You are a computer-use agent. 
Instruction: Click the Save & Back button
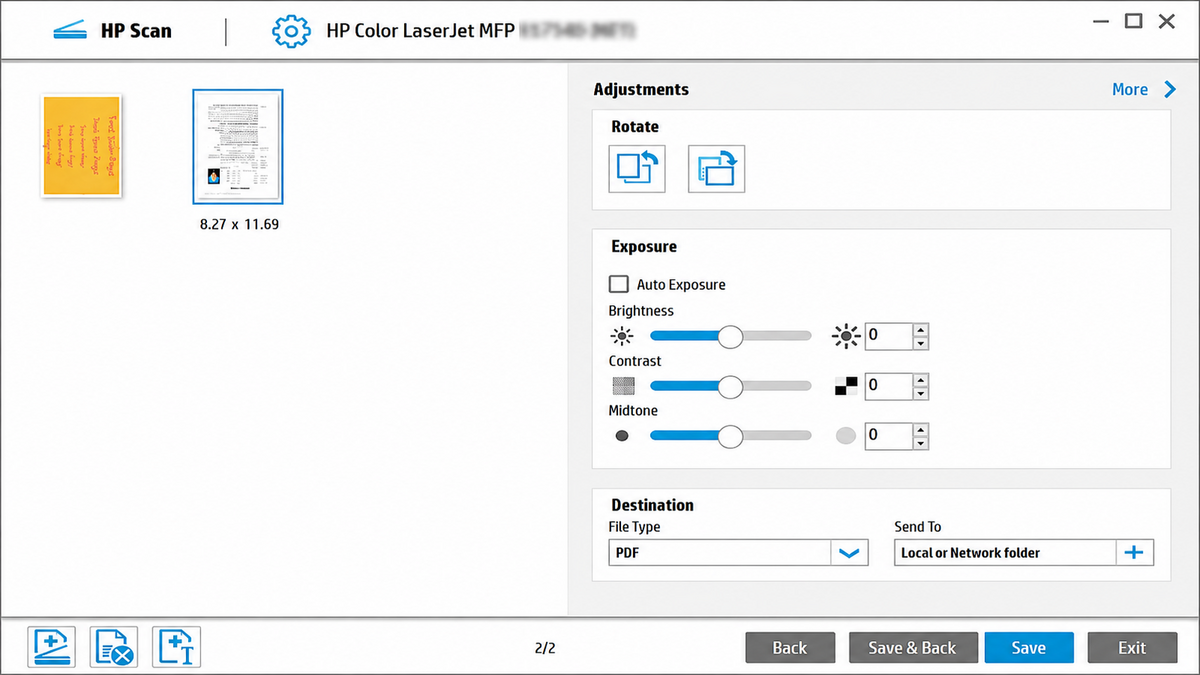point(912,647)
